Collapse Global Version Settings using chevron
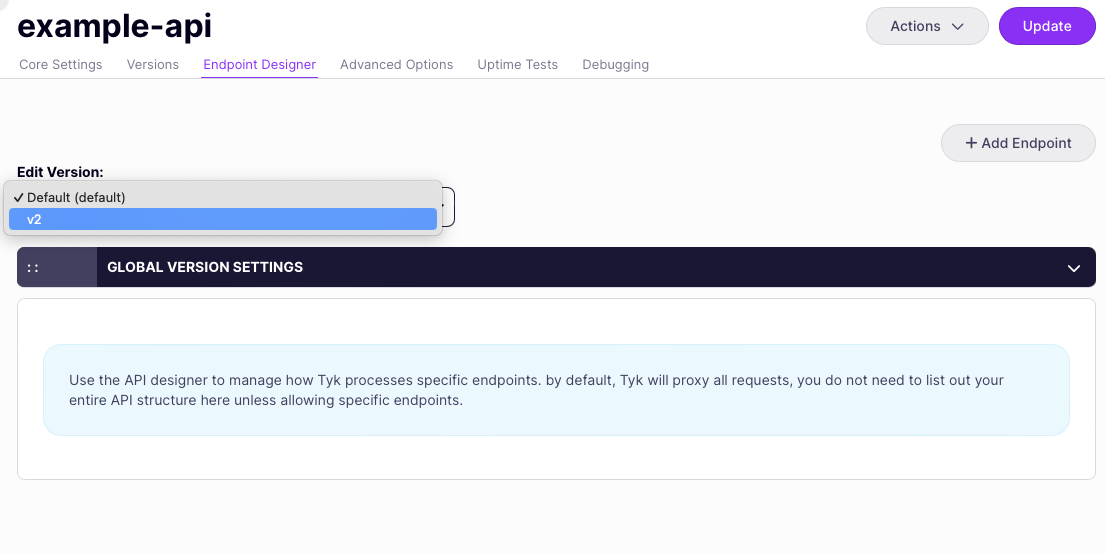Viewport: 1105px width, 554px height. pos(1073,268)
